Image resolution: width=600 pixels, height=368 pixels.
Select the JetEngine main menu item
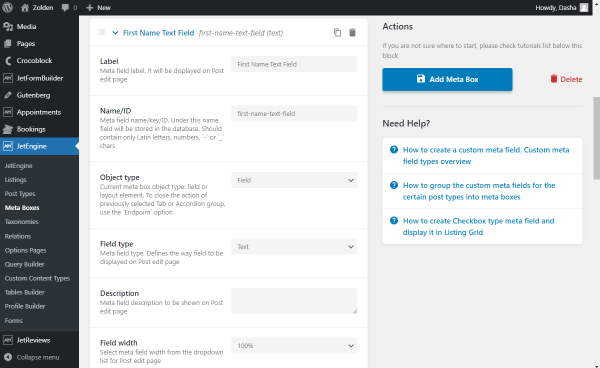coord(39,146)
